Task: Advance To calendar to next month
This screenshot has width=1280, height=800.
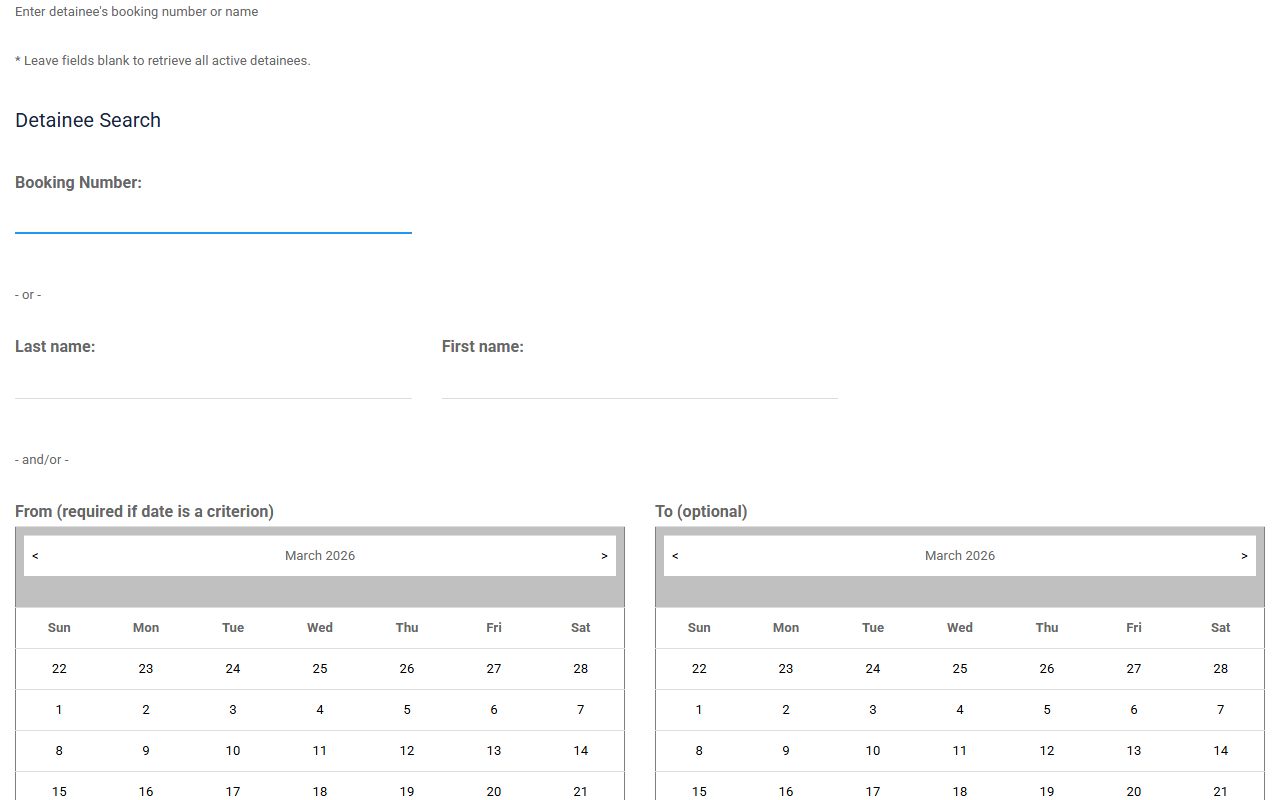Action: 1244,556
